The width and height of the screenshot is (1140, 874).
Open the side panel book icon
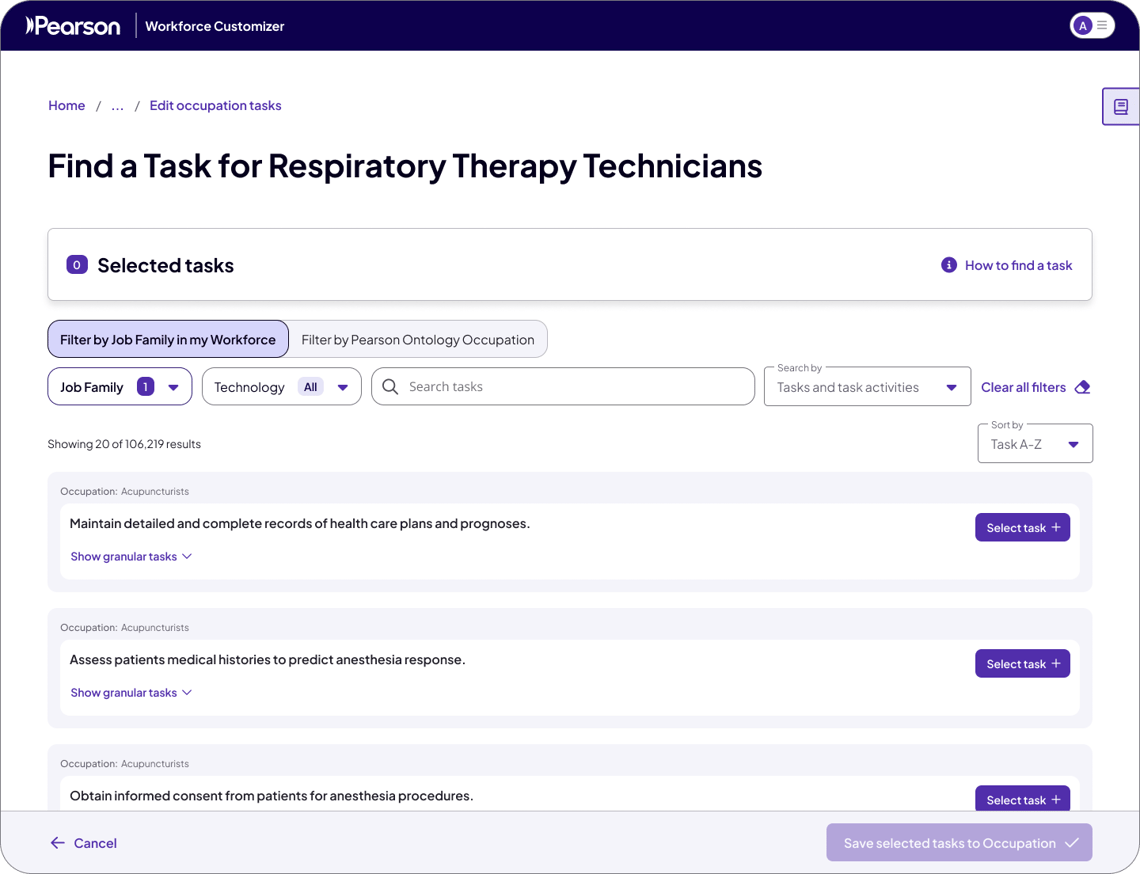click(1120, 107)
